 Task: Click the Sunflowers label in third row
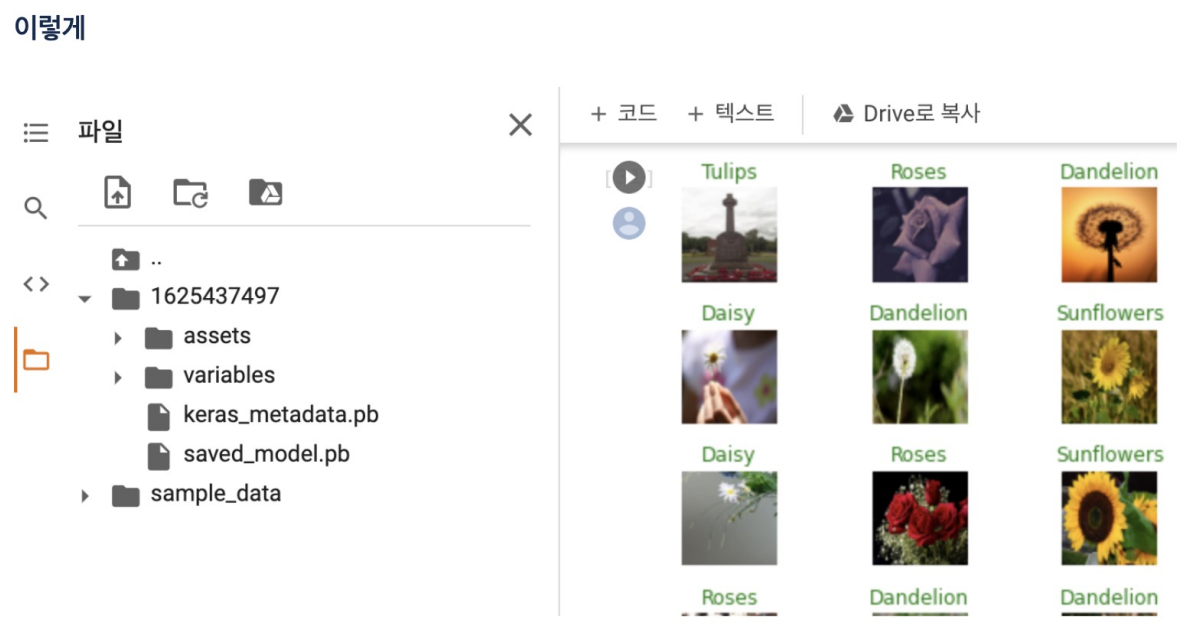pyautogui.click(x=1110, y=454)
